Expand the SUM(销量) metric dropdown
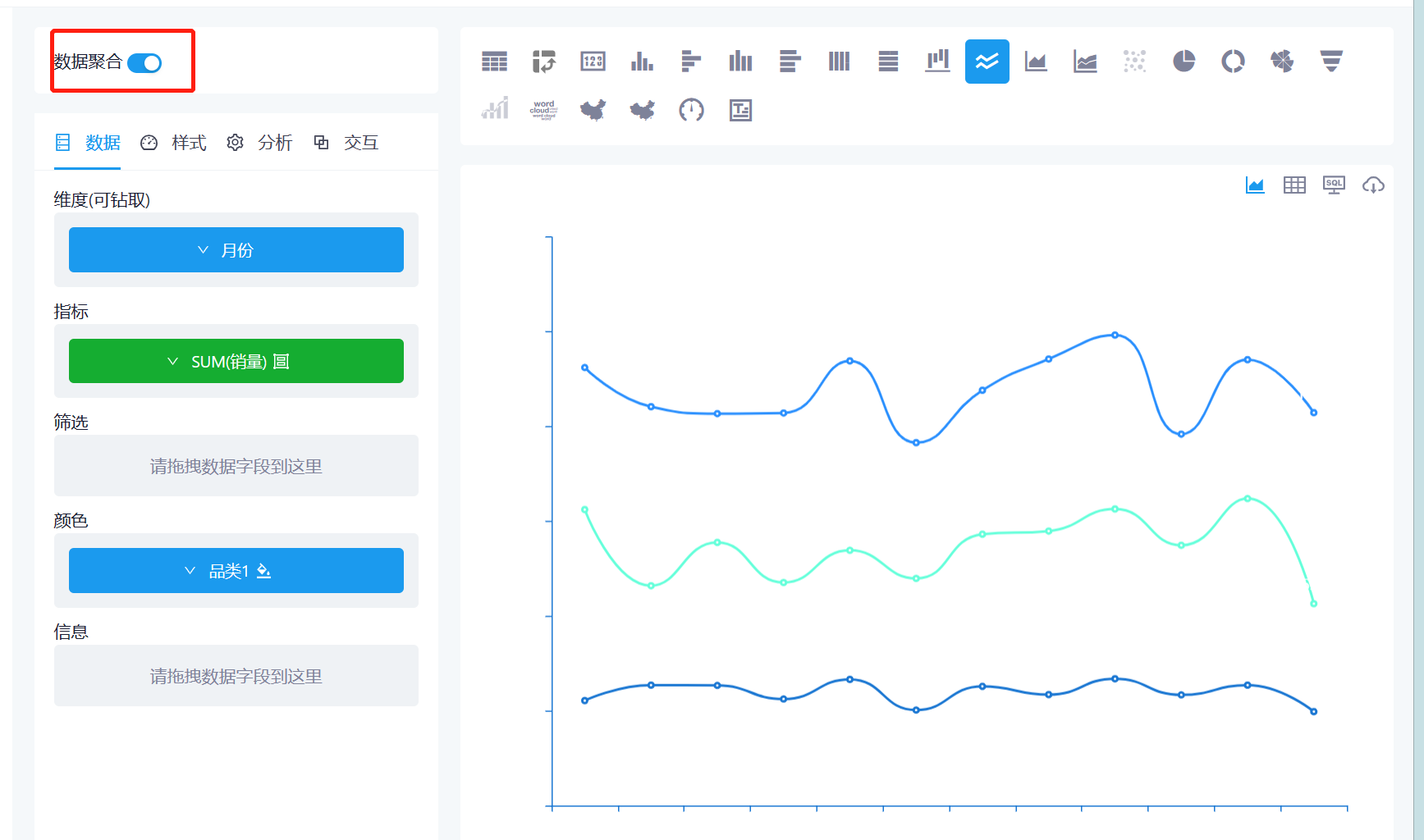 pyautogui.click(x=172, y=360)
